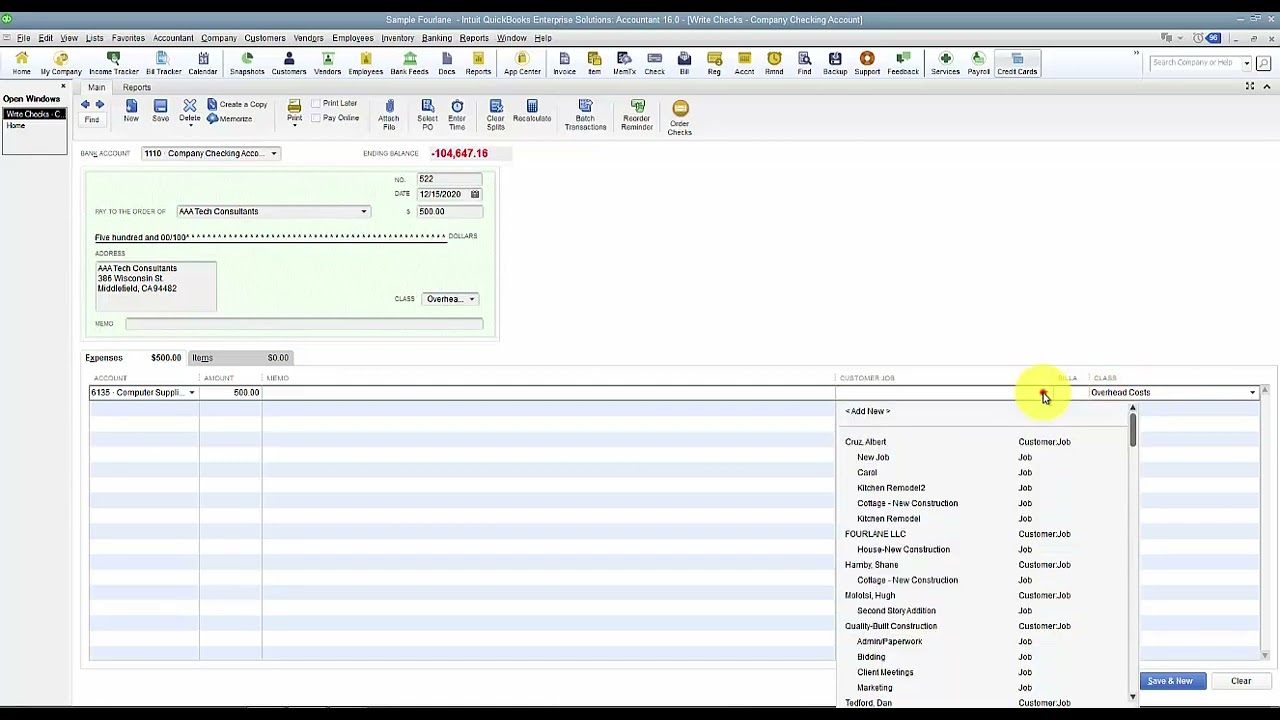Open the Support icon
Image resolution: width=1280 pixels, height=720 pixels.
click(867, 64)
